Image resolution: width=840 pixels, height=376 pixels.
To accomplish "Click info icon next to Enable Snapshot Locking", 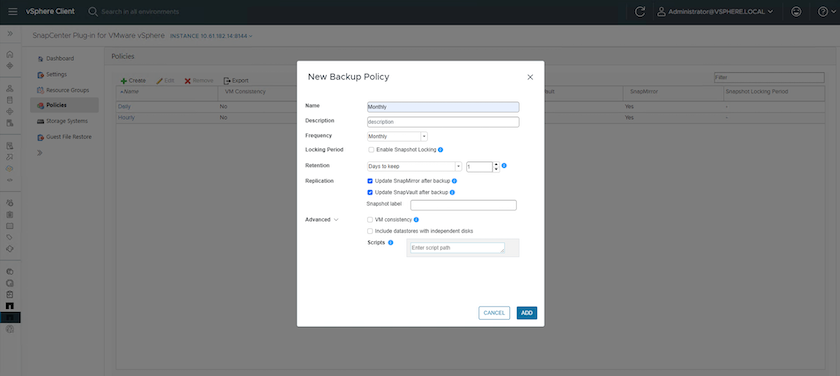I will tap(440, 150).
